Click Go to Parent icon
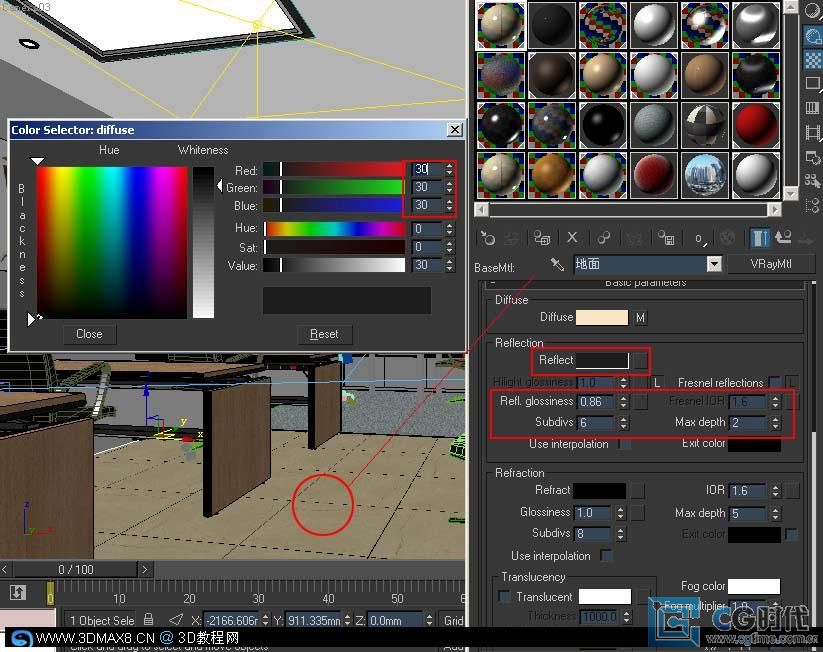This screenshot has width=823, height=652. (783, 238)
